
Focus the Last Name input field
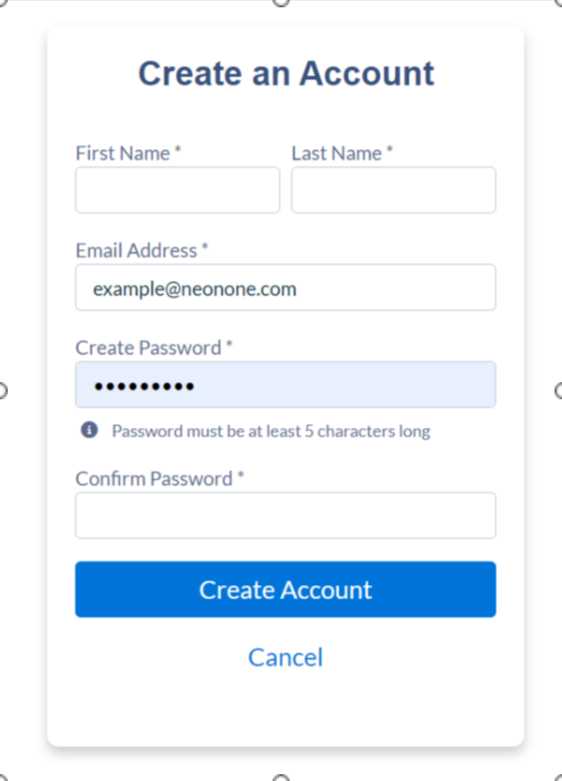[394, 190]
